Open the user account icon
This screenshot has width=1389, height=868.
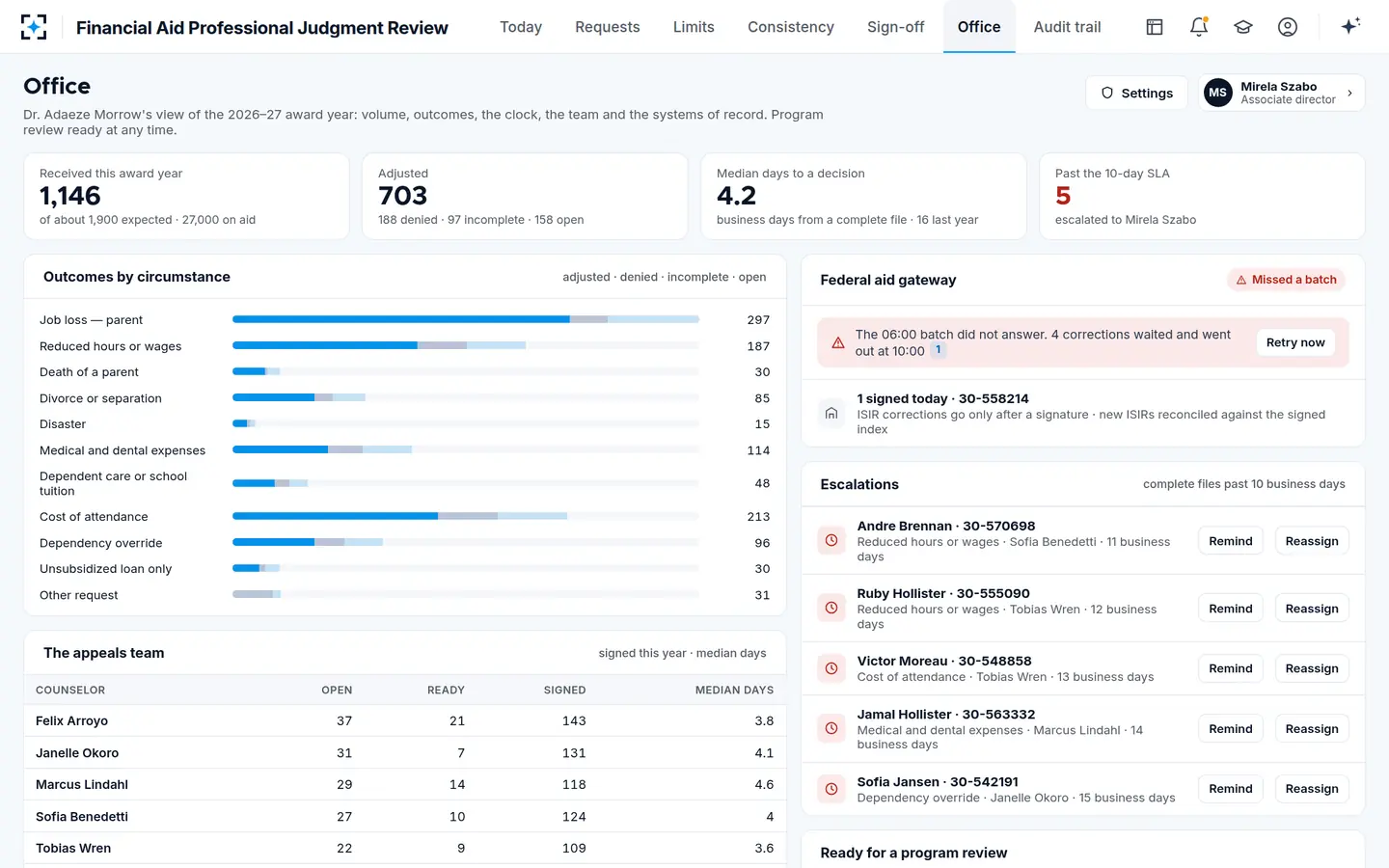[1288, 27]
